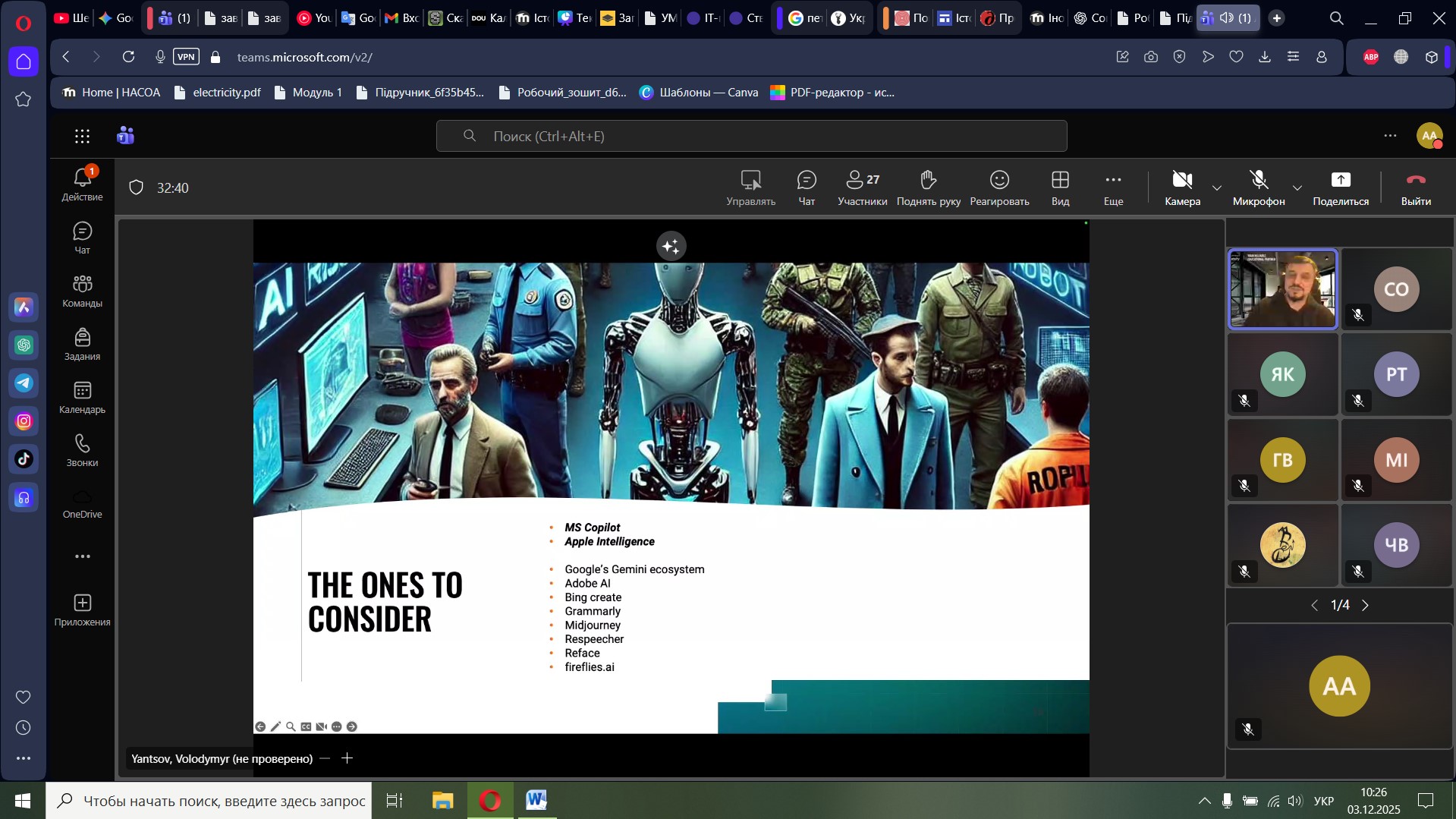Viewport: 1456px width, 819px height.
Task: Toggle the VPN badge in address bar
Action: pyautogui.click(x=186, y=57)
